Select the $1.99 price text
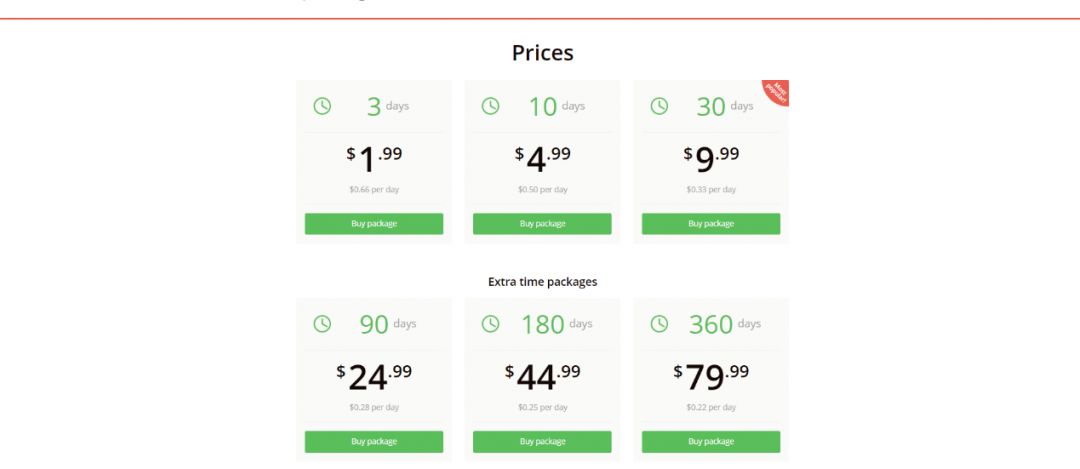 point(374,159)
